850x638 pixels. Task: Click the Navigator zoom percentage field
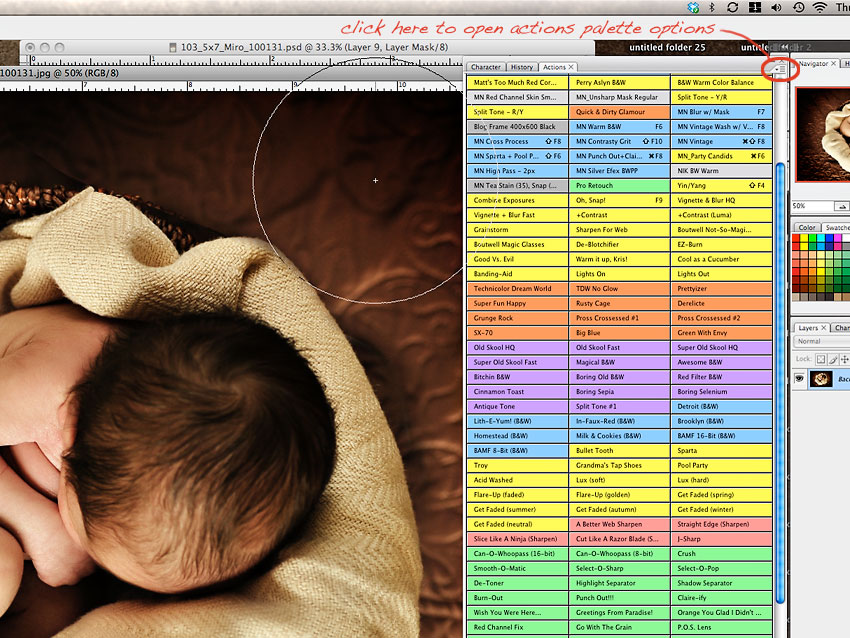tap(800, 205)
